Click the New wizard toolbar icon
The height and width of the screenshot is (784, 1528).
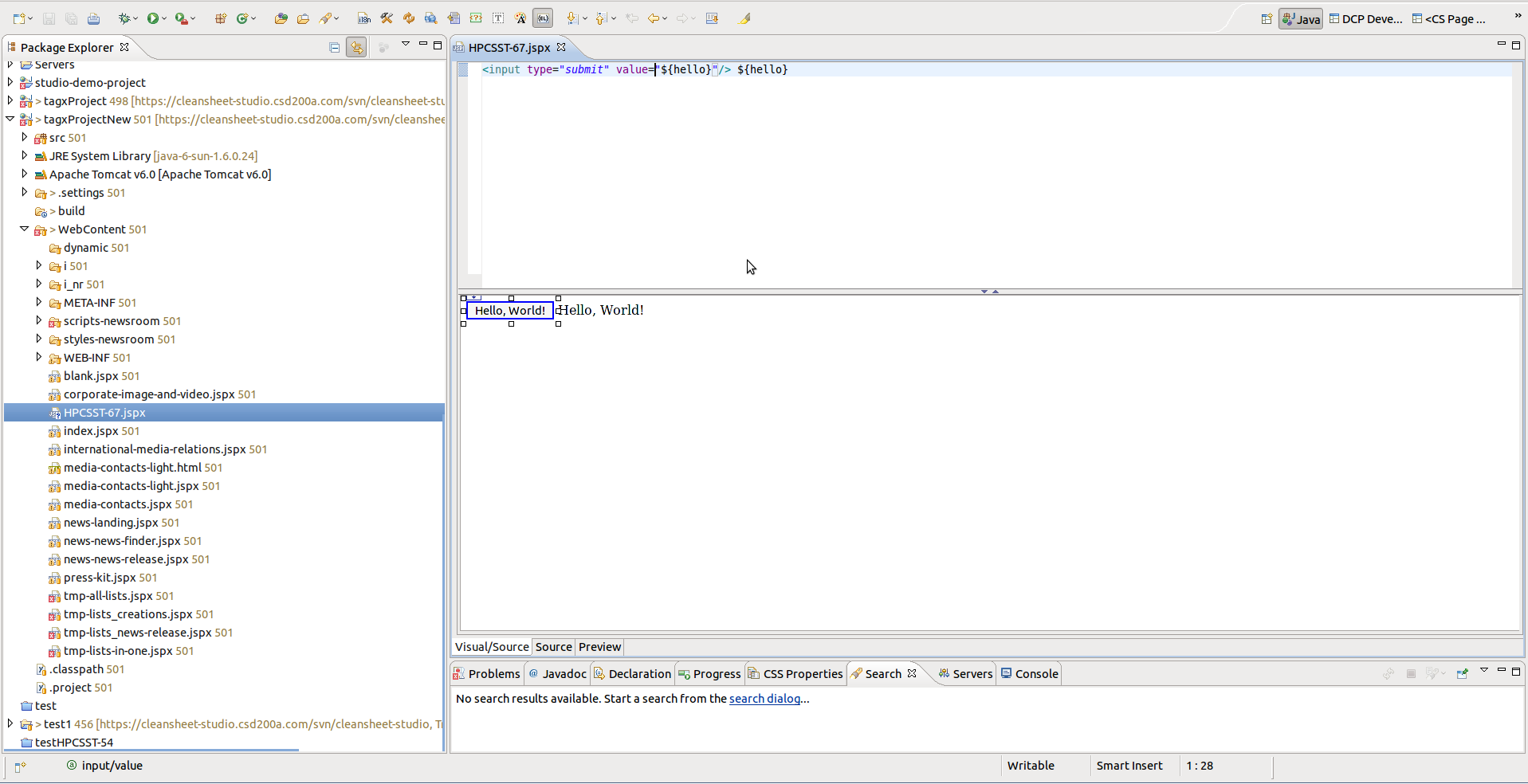[19, 18]
